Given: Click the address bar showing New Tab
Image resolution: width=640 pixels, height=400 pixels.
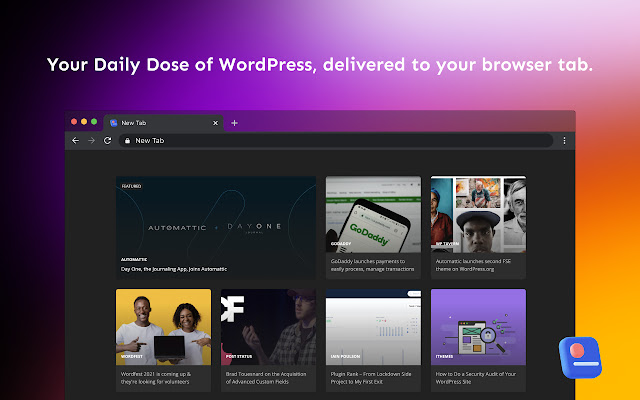Looking at the screenshot, I should (x=336, y=140).
